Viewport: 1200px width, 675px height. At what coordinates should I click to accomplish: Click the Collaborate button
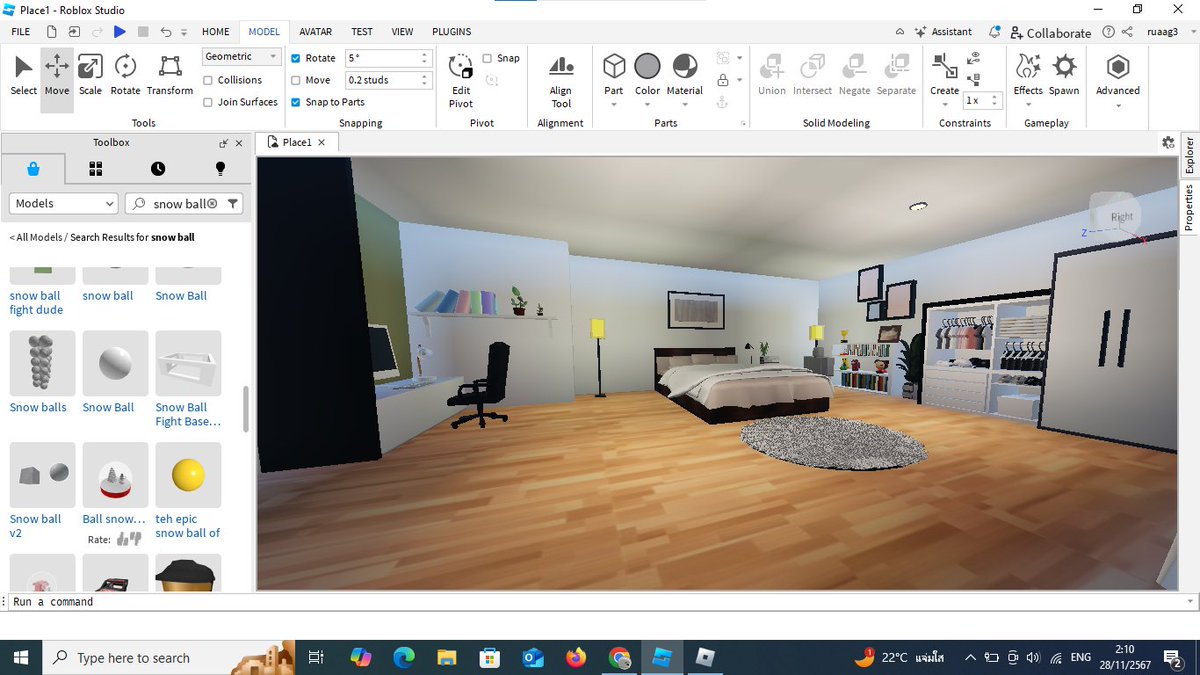tap(1050, 32)
